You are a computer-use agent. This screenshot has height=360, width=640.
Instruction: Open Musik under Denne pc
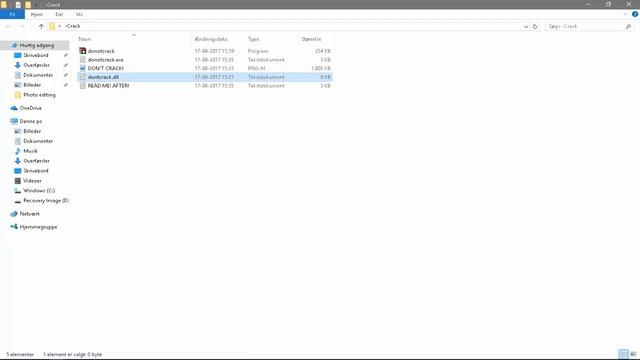pos(30,151)
